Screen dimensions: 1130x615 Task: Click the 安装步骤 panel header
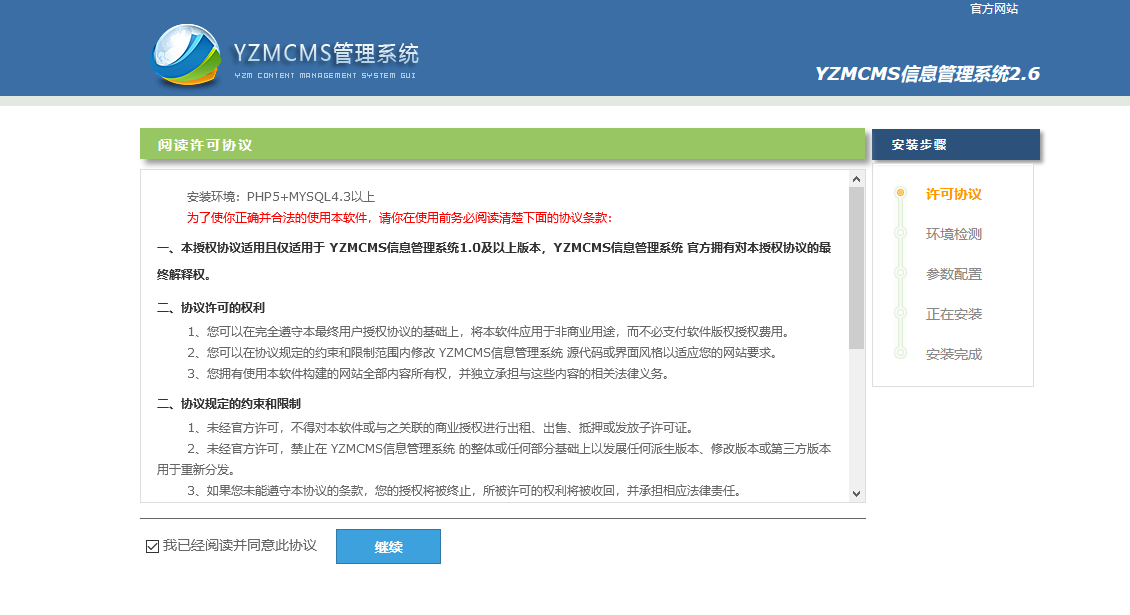click(955, 144)
